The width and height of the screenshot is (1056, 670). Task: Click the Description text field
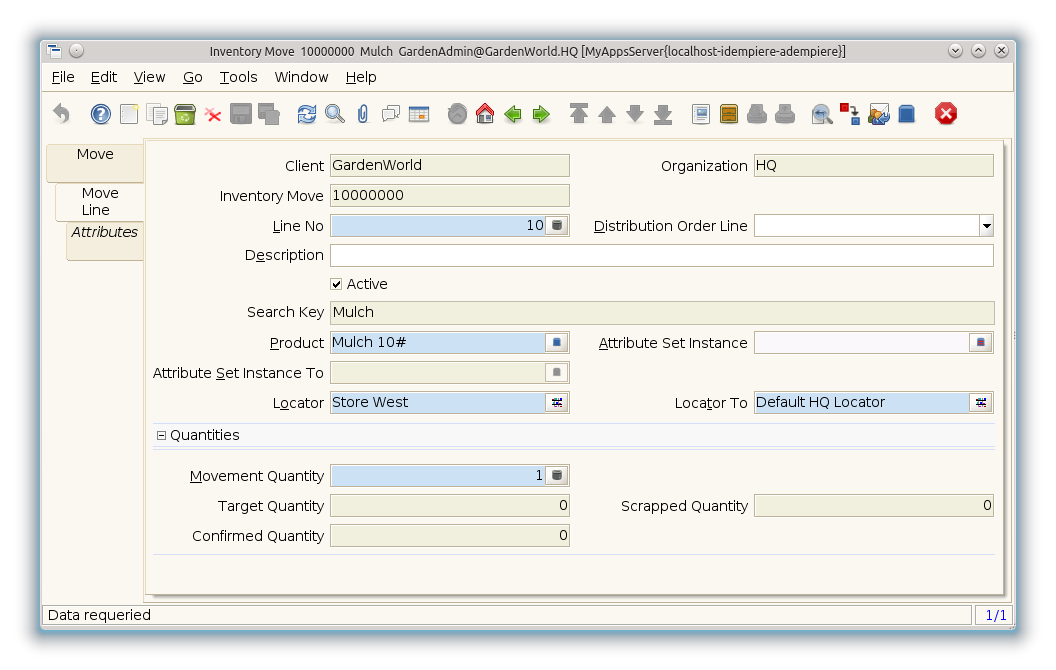(661, 256)
